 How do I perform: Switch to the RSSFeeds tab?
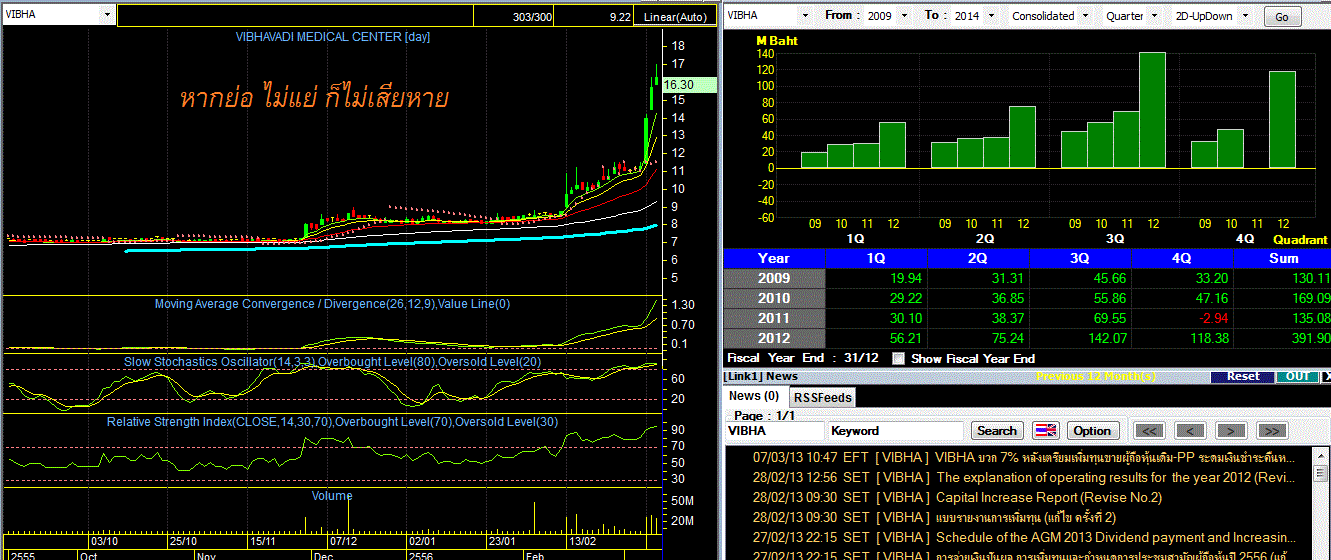(822, 397)
